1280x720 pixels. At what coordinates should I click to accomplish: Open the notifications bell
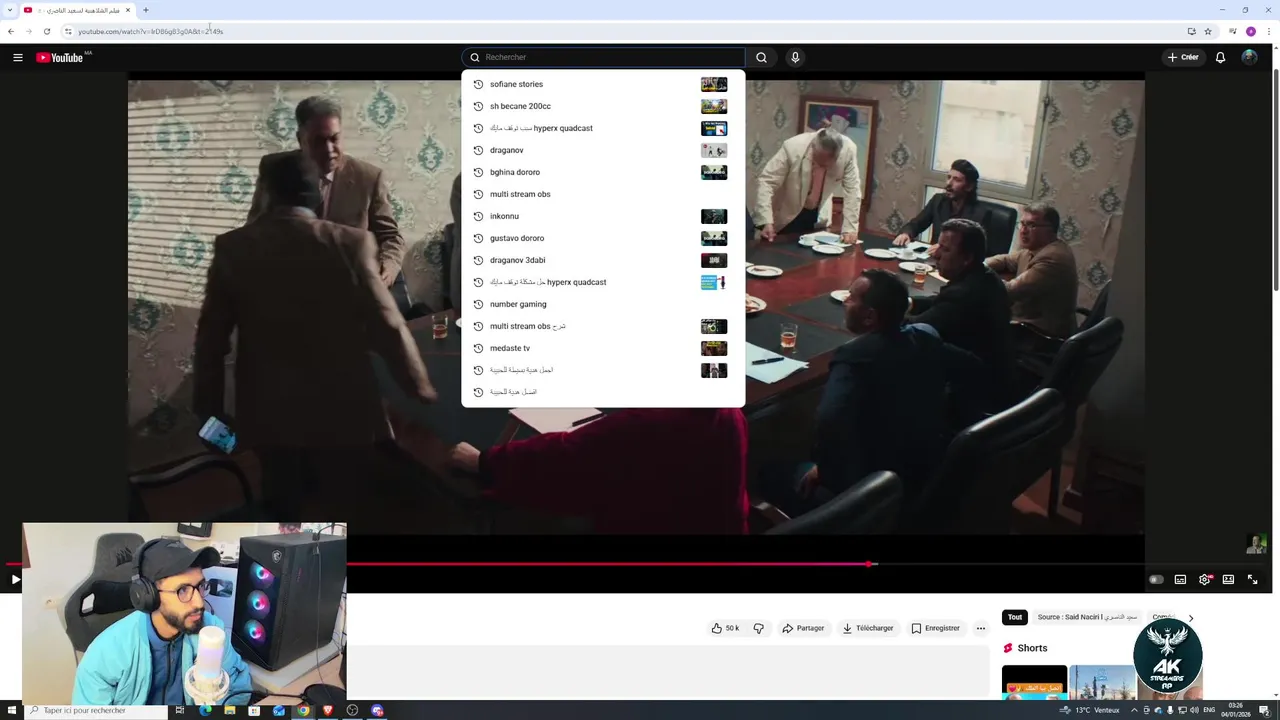[1220, 57]
